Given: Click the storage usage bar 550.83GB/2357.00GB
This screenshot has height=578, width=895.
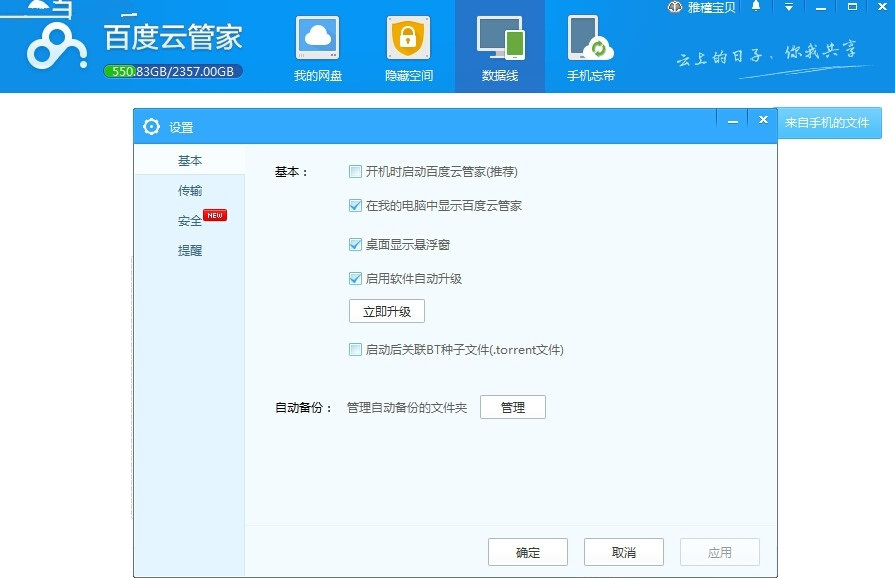Looking at the screenshot, I should pos(173,71).
